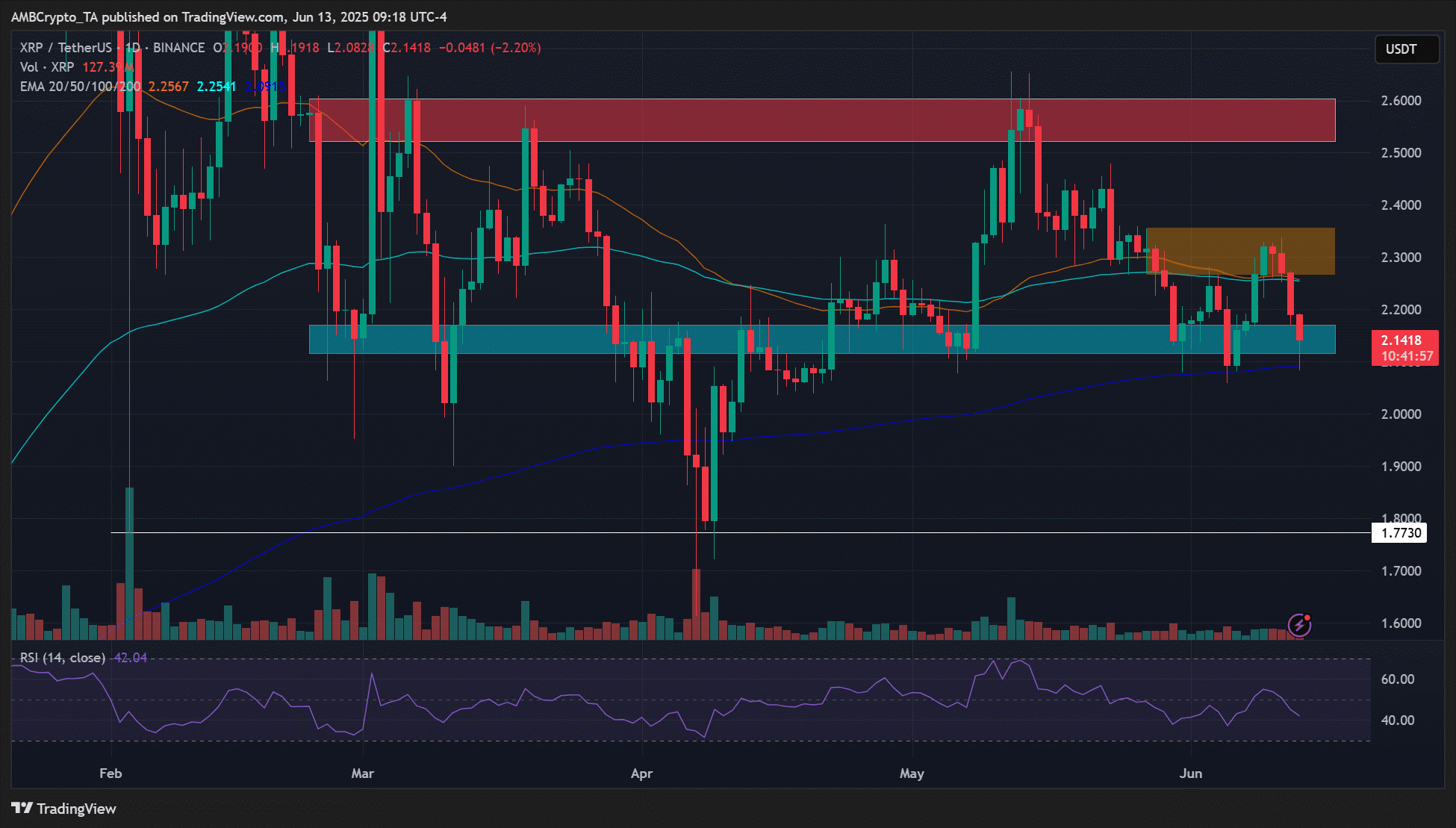Click the 2.6000 price scale label
The image size is (1456, 828).
[1401, 101]
